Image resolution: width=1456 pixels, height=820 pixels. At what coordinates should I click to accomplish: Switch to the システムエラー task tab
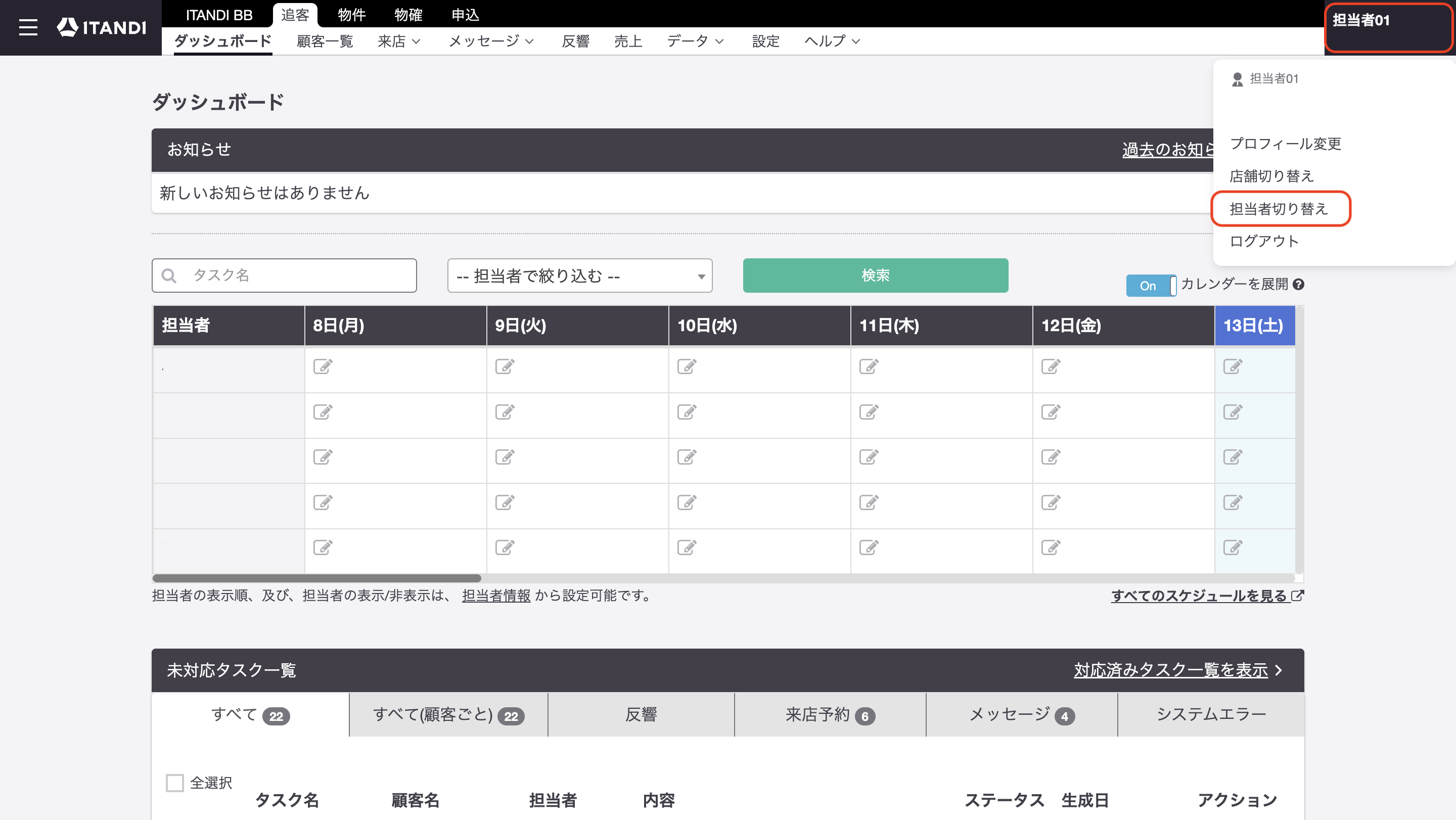[x=1211, y=715]
